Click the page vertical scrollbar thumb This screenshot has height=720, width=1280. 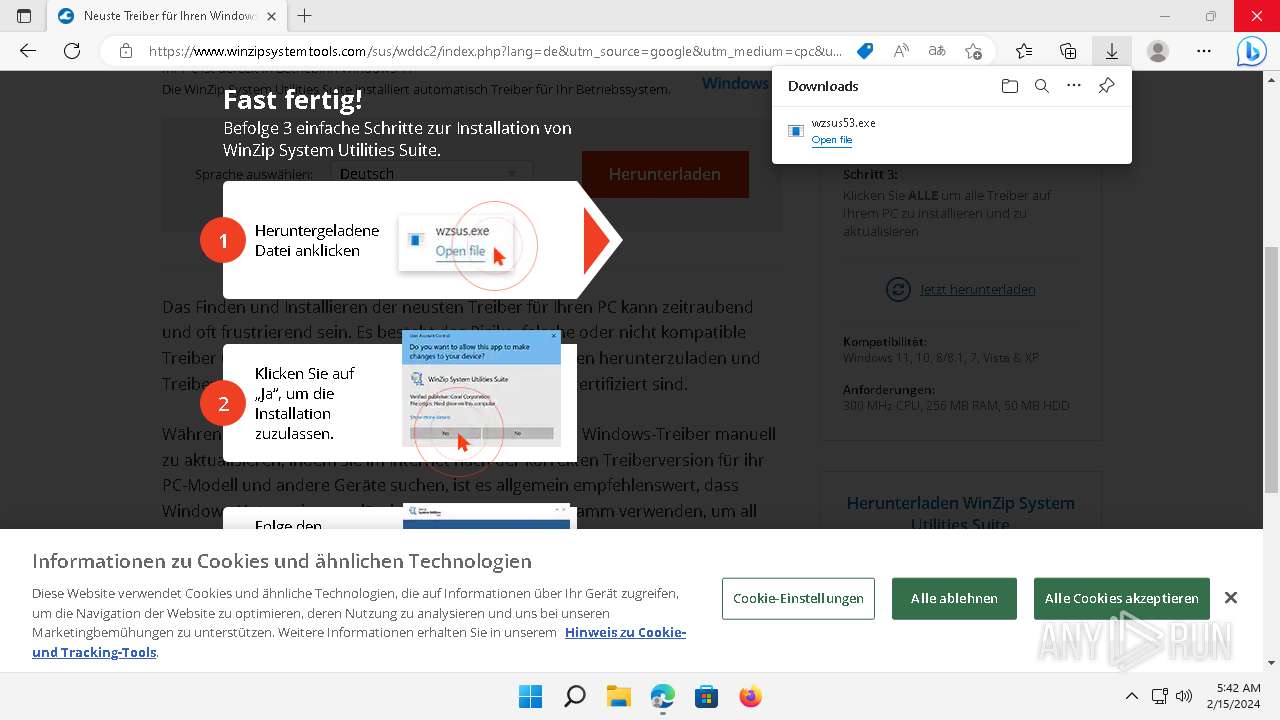[1271, 370]
